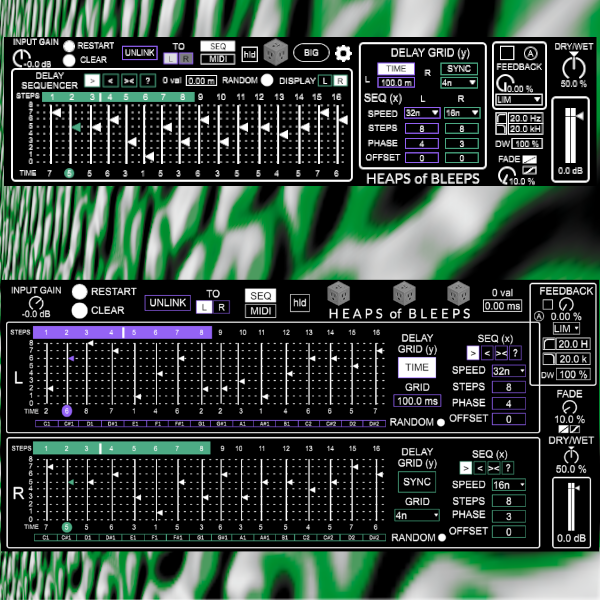Open the LIM dropdown in compact Feedback box
600x600 pixels.
click(519, 99)
